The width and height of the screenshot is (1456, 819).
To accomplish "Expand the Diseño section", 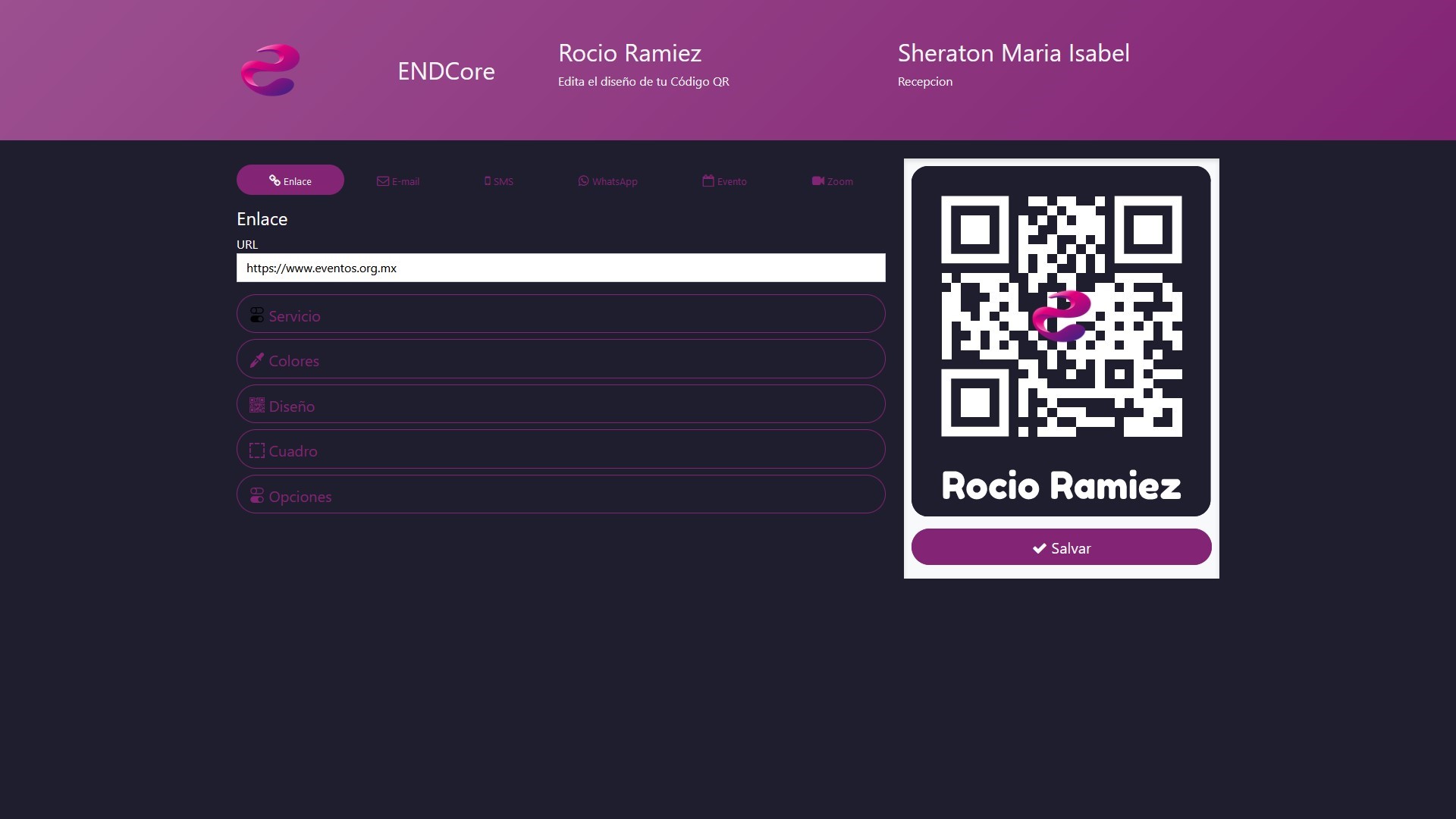I will [x=561, y=404].
